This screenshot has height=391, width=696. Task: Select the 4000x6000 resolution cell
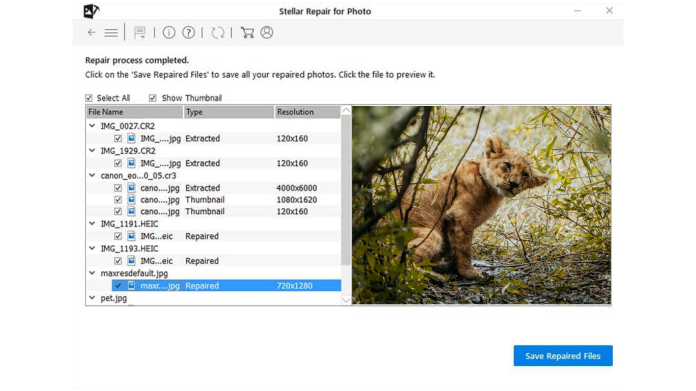(297, 188)
